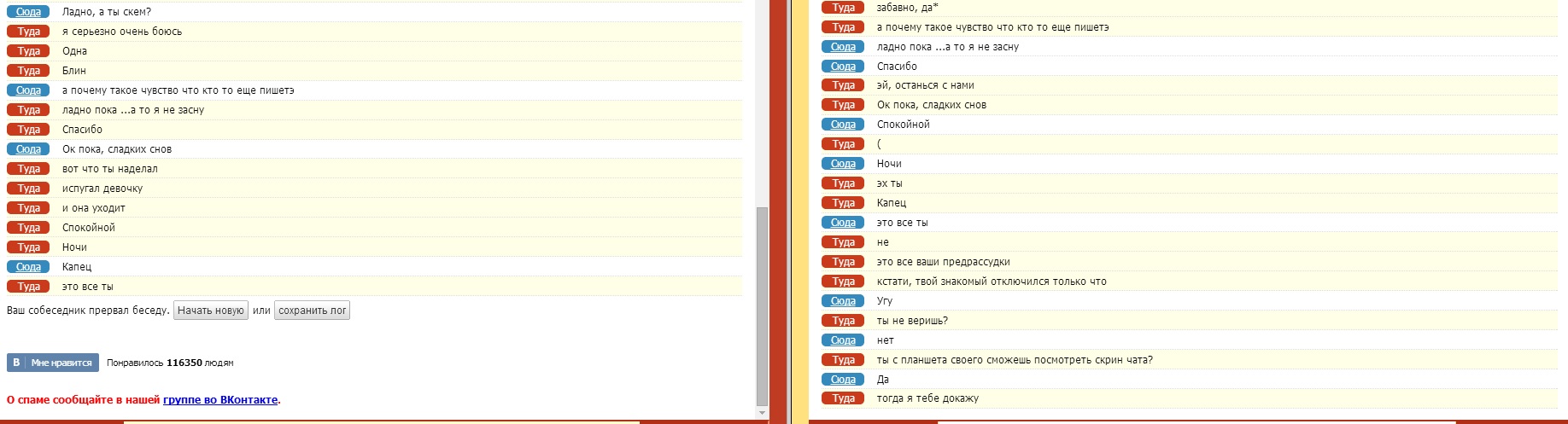Left chat: click 'Туда' badge beside 'это все ты'
The width and height of the screenshot is (1568, 424).
[28, 287]
